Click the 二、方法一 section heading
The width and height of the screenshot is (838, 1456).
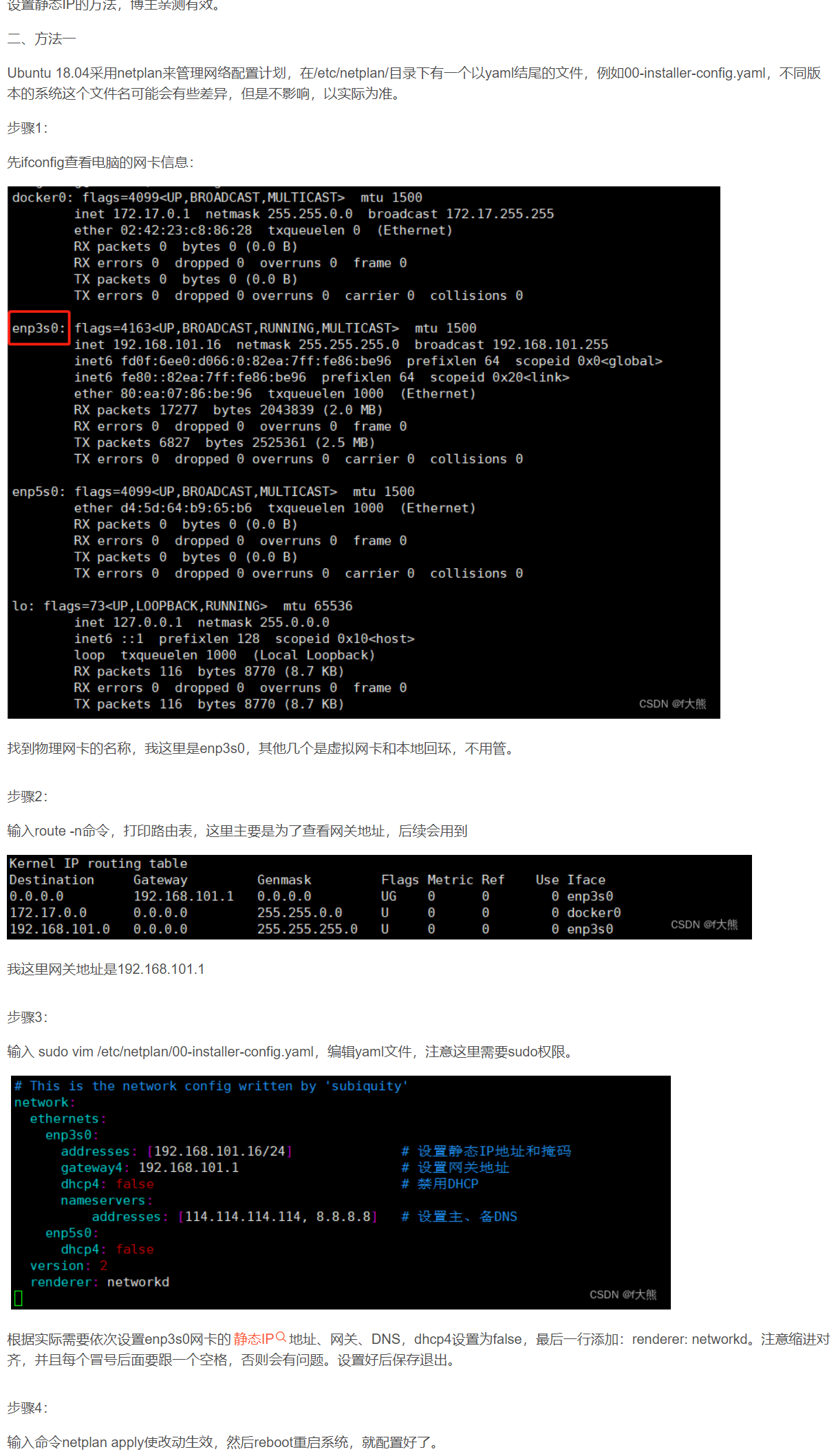click(41, 39)
